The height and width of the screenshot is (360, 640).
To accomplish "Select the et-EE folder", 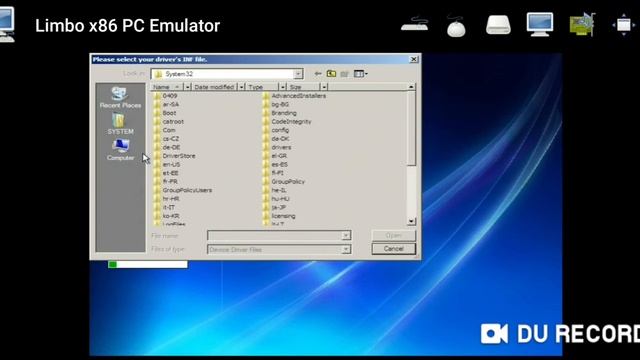I will 167,173.
